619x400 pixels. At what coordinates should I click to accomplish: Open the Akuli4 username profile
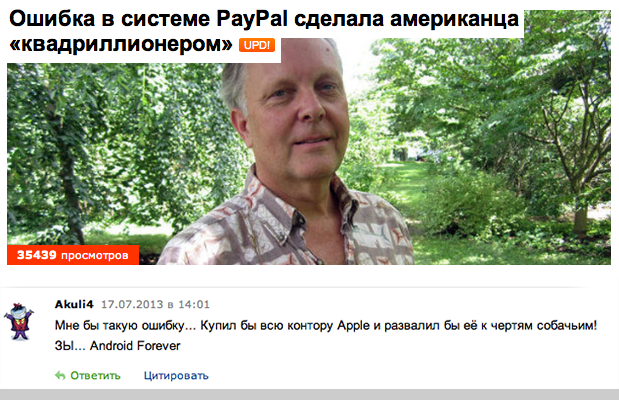coord(74,304)
